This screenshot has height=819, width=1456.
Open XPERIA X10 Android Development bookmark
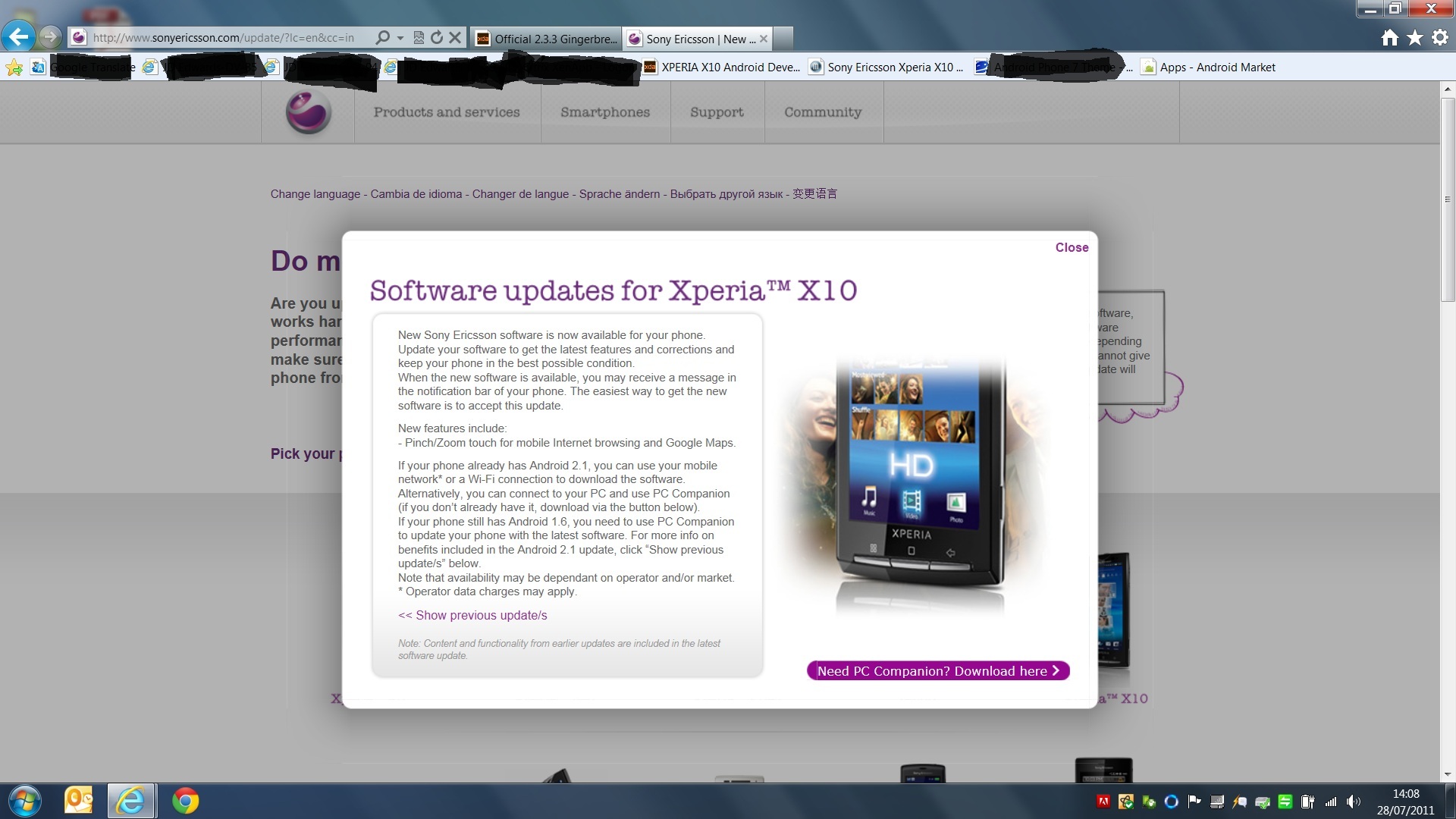tap(722, 67)
